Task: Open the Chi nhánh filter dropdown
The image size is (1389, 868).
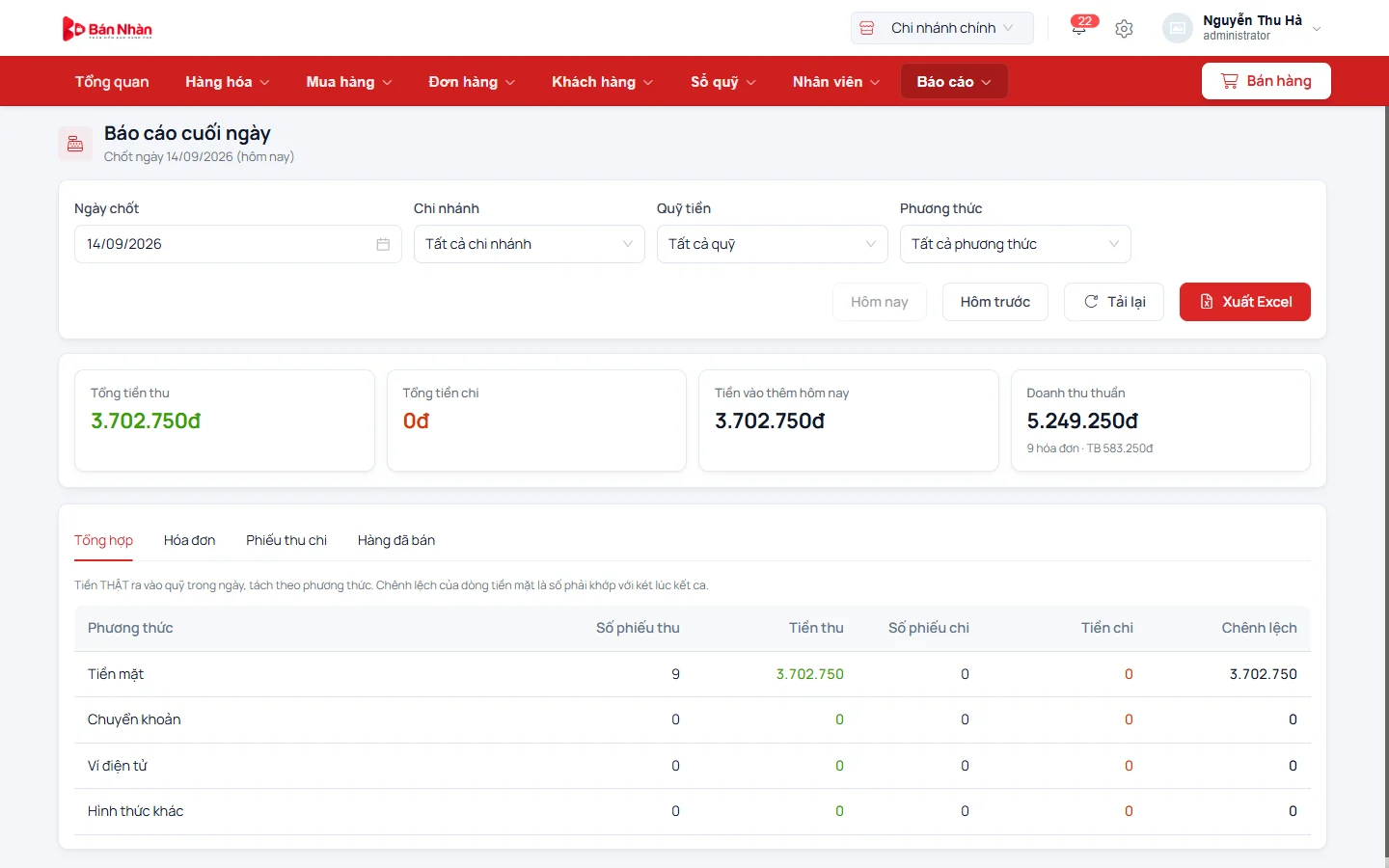Action: (529, 244)
